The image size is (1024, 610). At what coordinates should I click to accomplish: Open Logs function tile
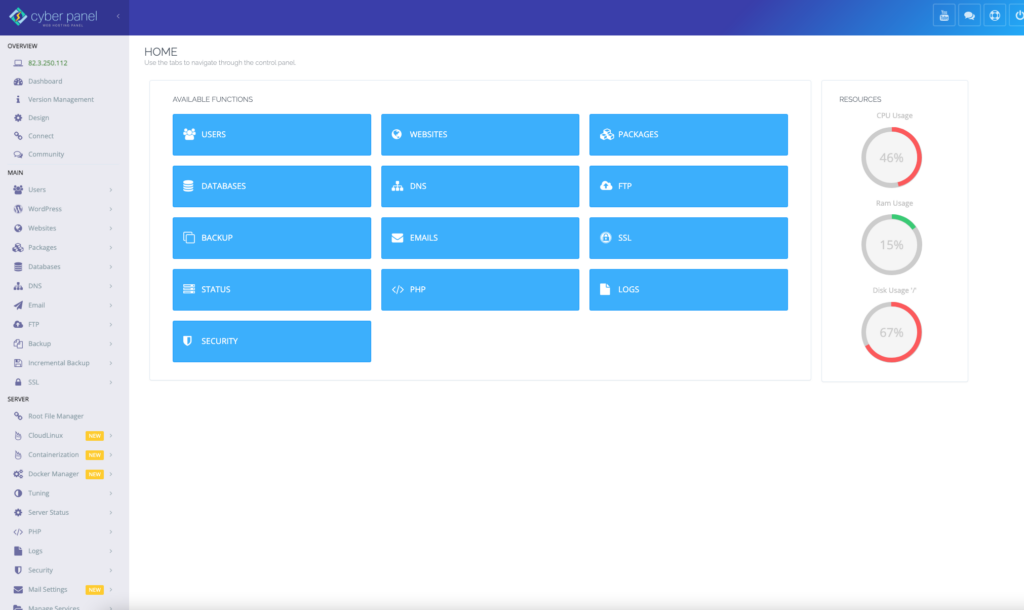tap(688, 289)
